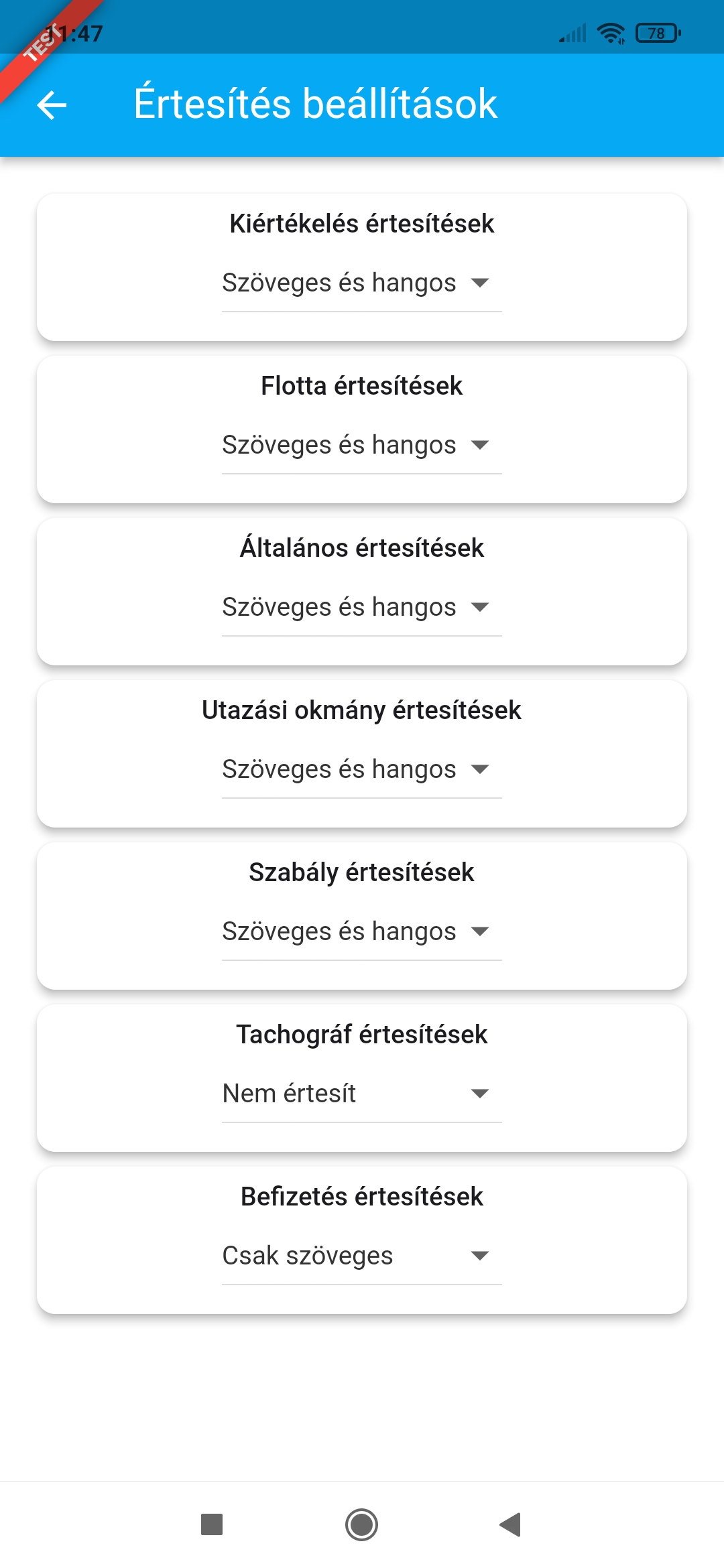Tap the cellular signal strength icon

tap(573, 33)
